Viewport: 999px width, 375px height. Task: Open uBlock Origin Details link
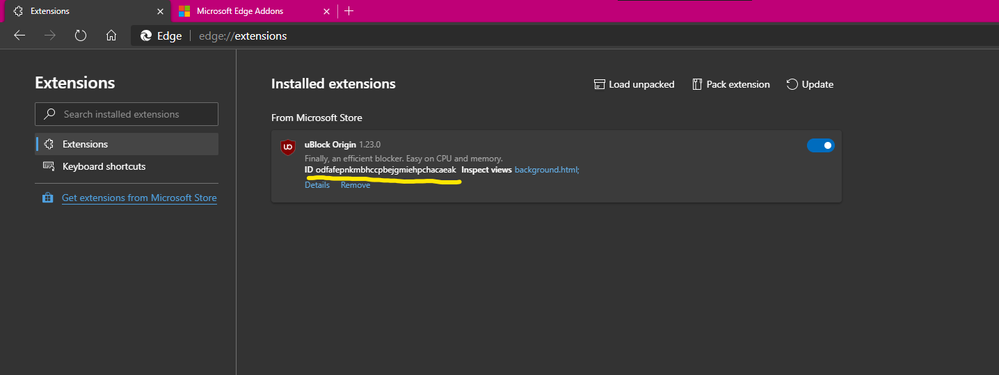[317, 185]
